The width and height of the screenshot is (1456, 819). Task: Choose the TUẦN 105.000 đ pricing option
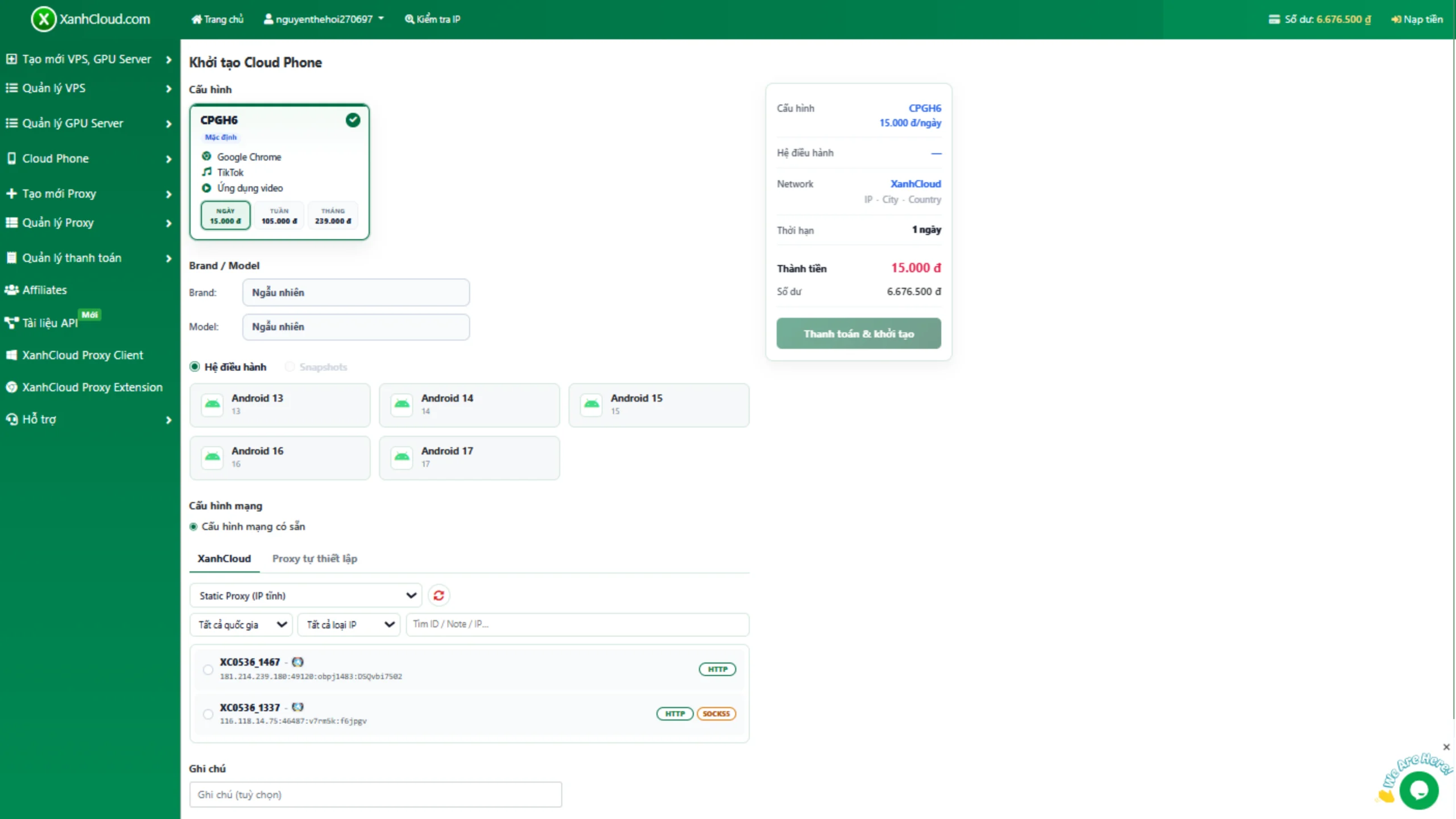pyautogui.click(x=279, y=216)
